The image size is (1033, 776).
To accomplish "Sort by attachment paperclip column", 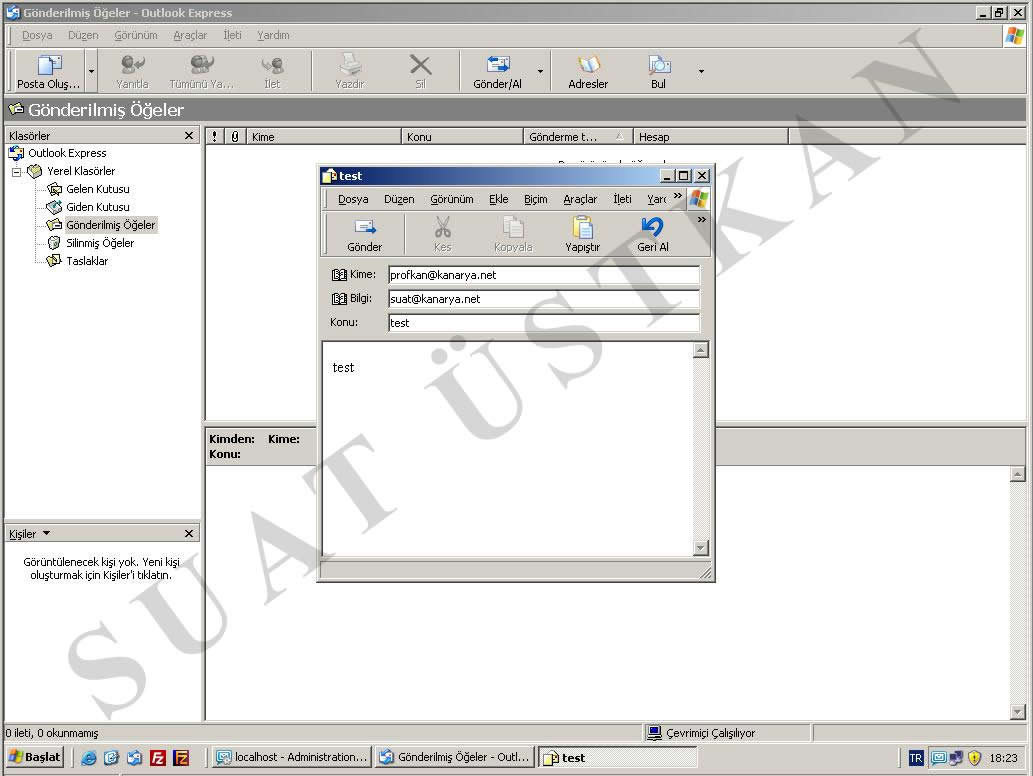I will tap(235, 136).
